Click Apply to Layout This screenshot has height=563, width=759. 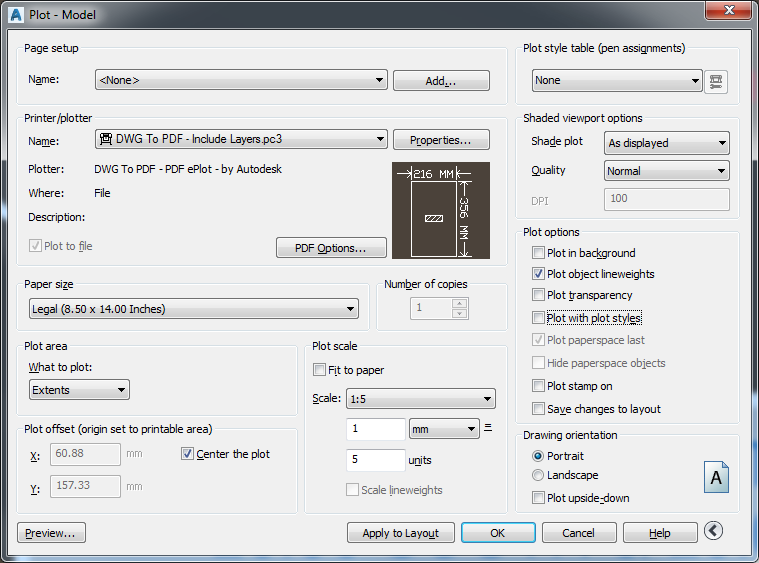click(400, 533)
